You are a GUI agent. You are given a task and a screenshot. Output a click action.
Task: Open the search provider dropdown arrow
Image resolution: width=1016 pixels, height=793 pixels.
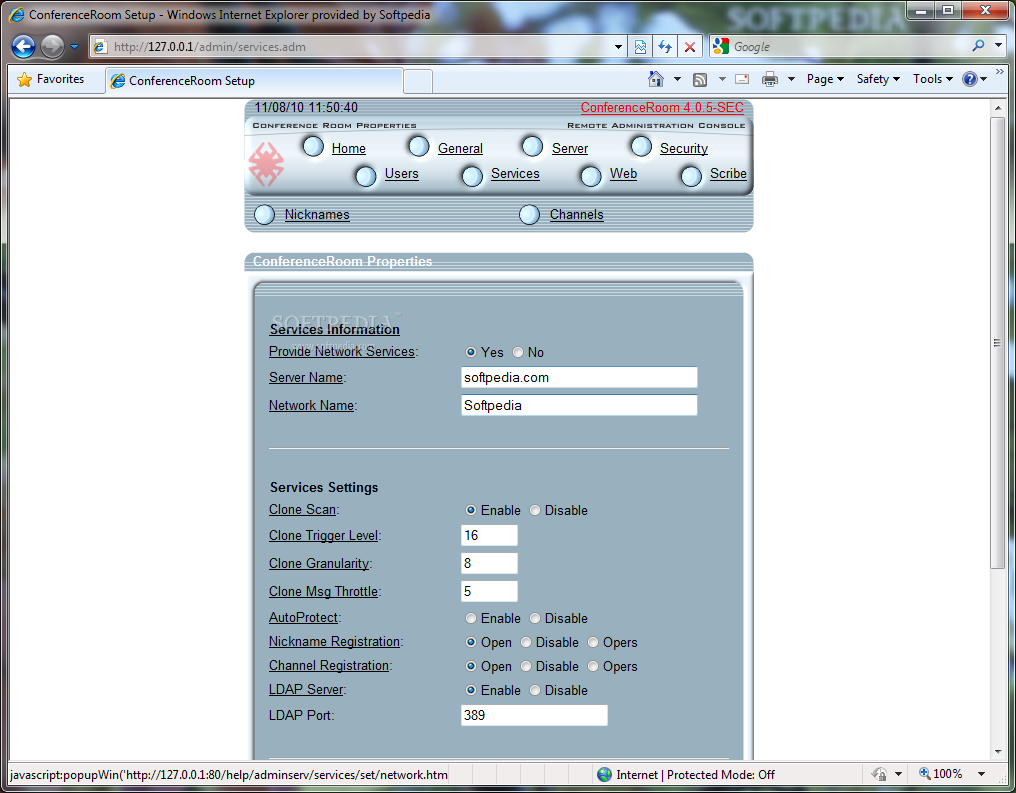coord(999,46)
